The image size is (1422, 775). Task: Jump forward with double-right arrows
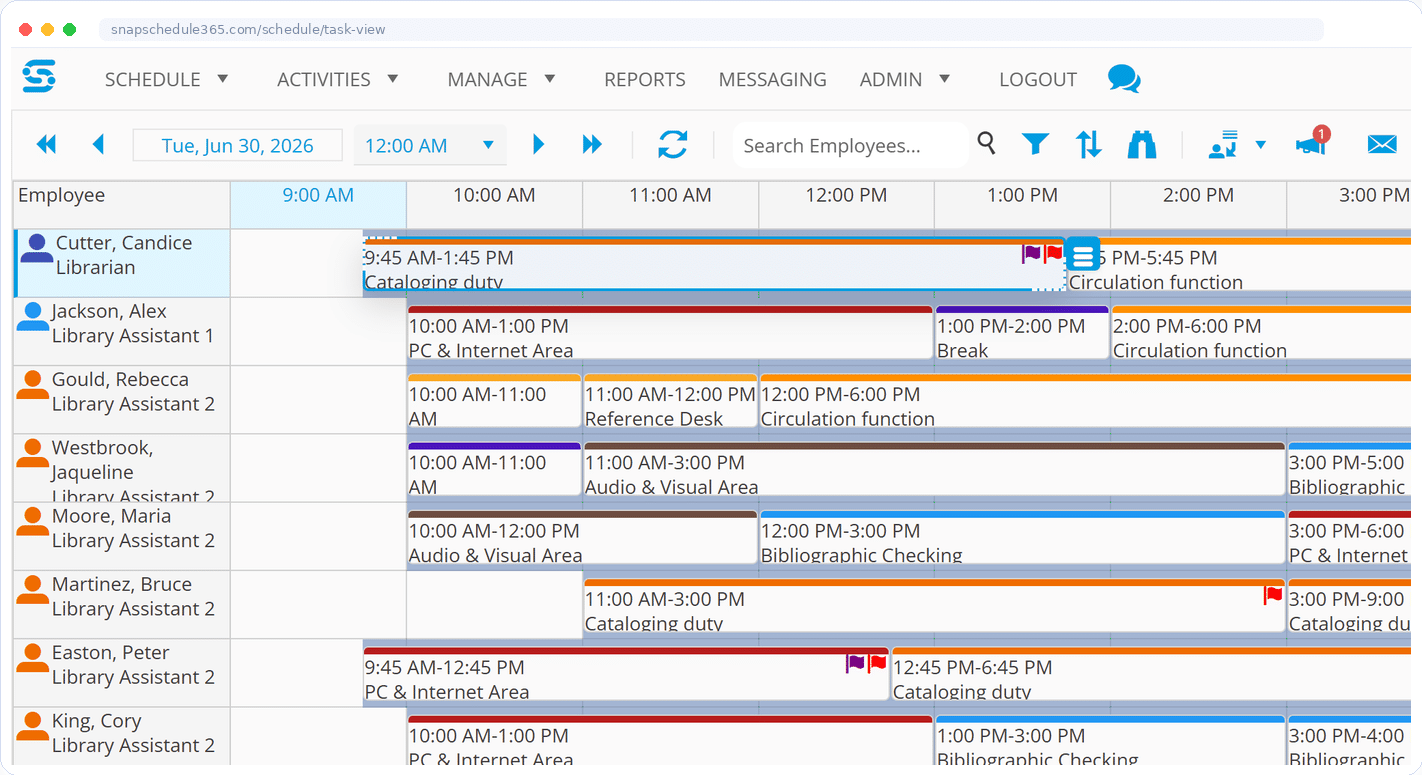point(592,145)
